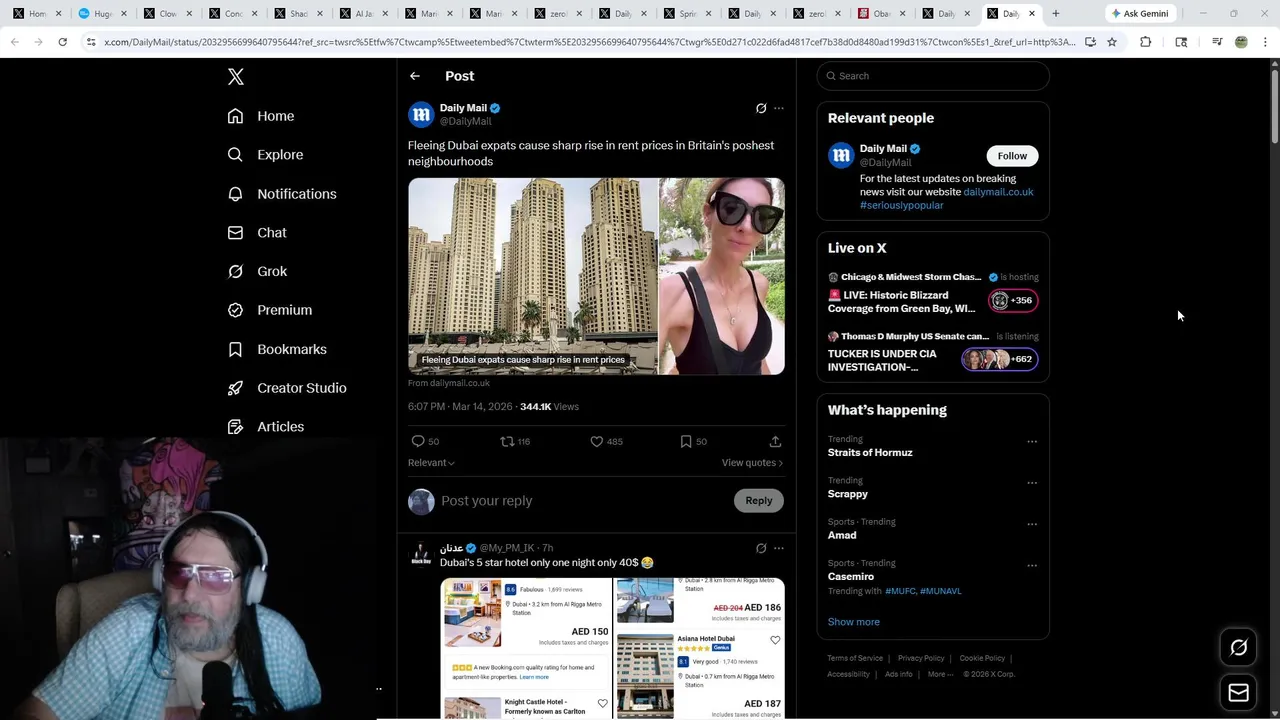The width and height of the screenshot is (1280, 720).
Task: Open the AED 150 hotel listing image
Action: click(x=473, y=613)
